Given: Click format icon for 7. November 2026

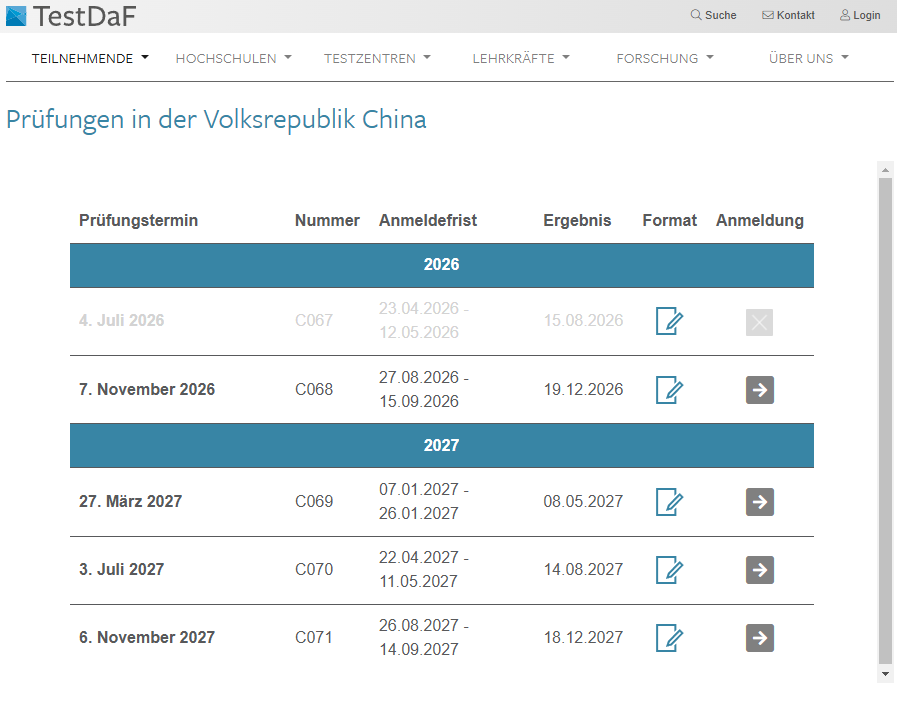Looking at the screenshot, I should coord(669,390).
